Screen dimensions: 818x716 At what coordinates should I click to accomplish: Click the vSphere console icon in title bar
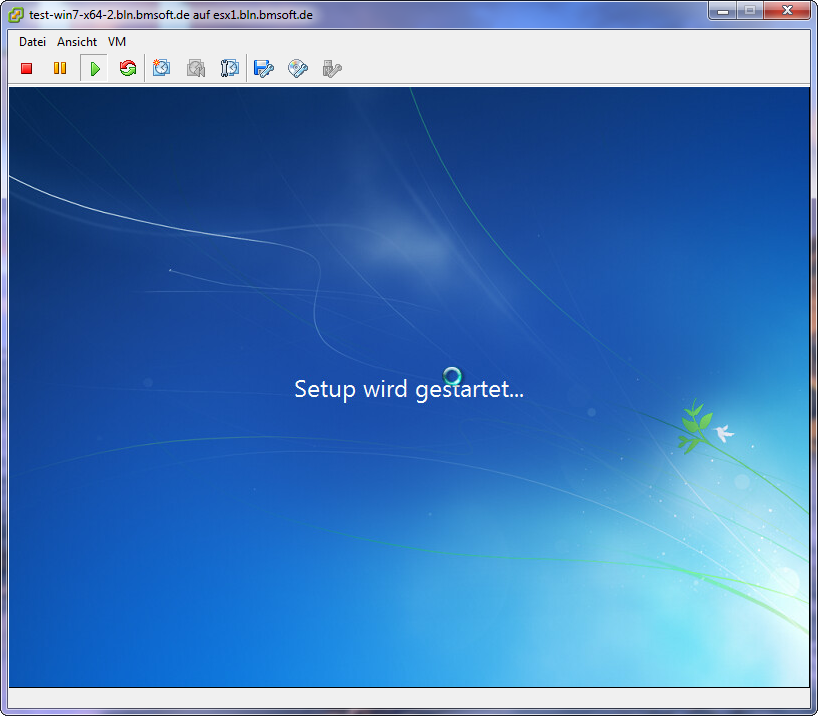click(x=16, y=15)
